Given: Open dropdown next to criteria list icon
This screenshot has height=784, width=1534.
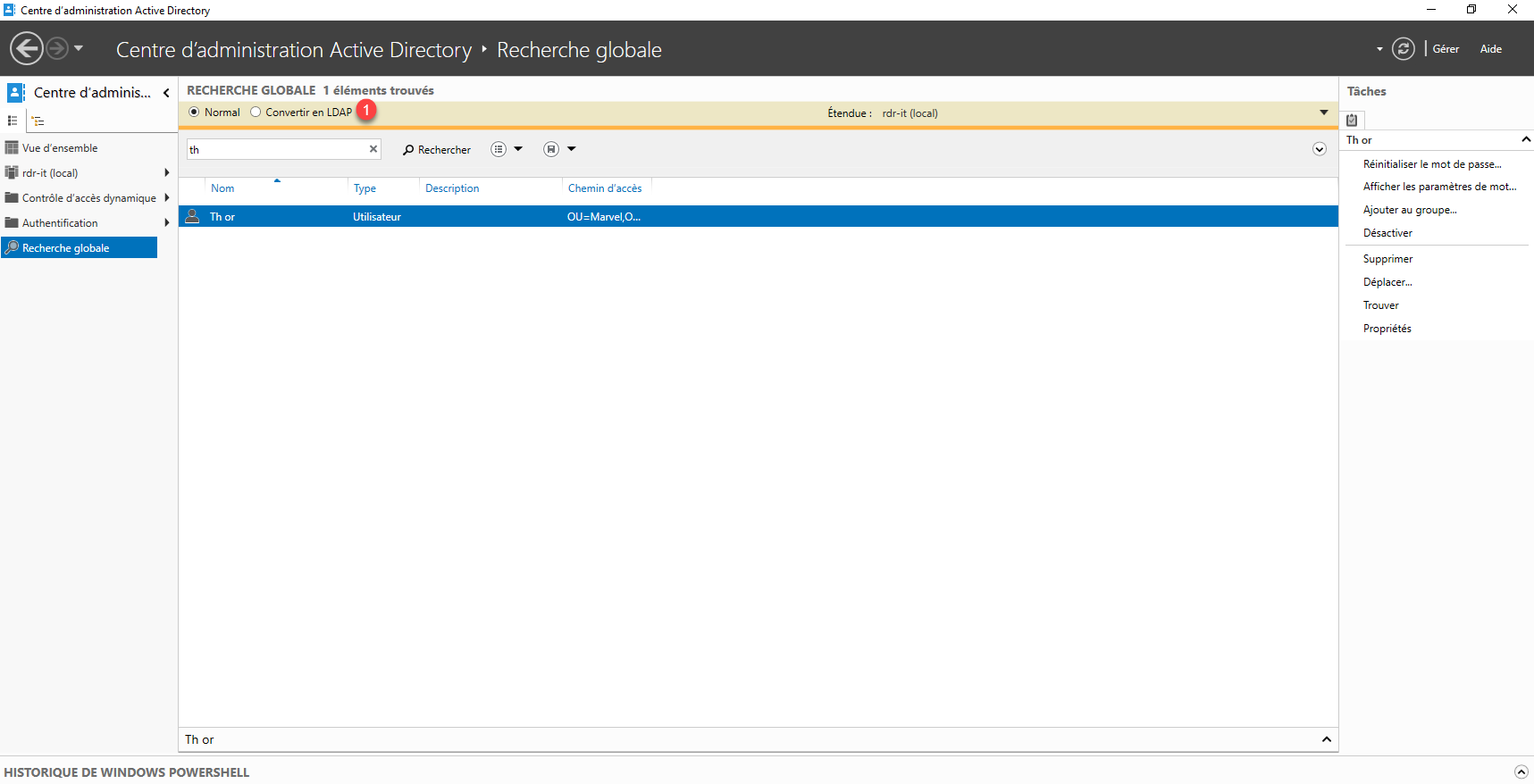Looking at the screenshot, I should 518,149.
